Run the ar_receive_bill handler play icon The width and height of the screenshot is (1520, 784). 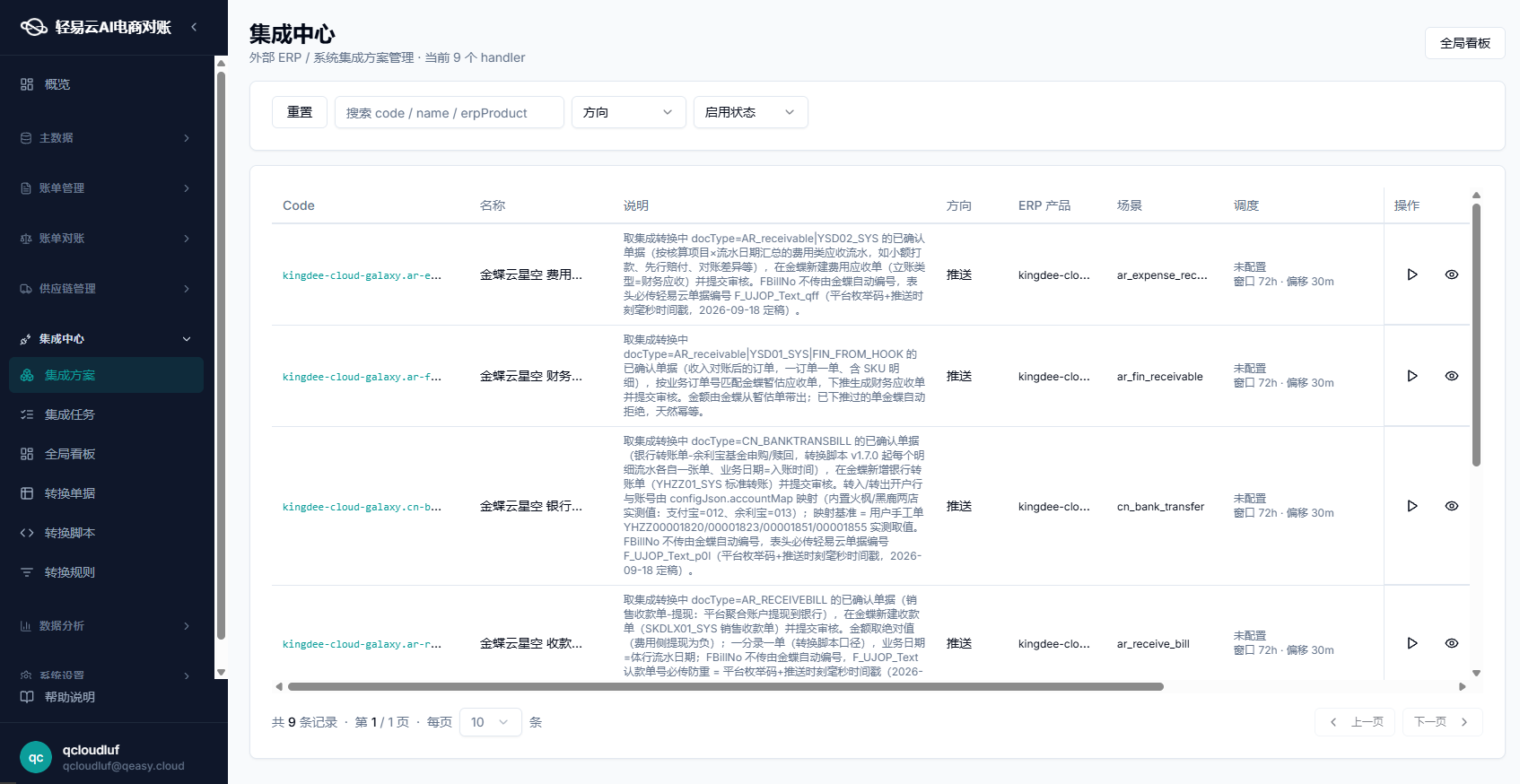click(1412, 643)
